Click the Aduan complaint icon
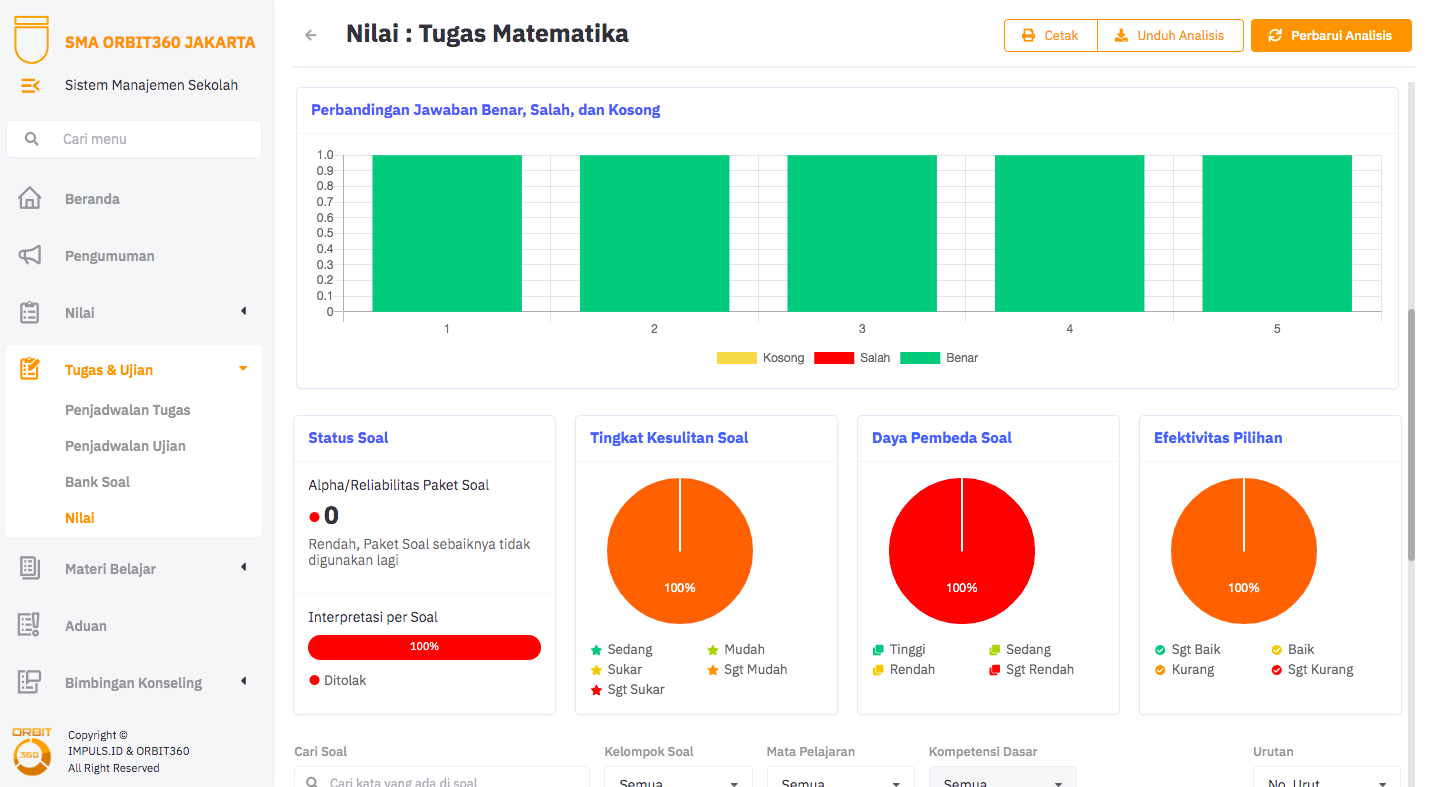Viewport: 1436px width, 787px height. click(30, 626)
